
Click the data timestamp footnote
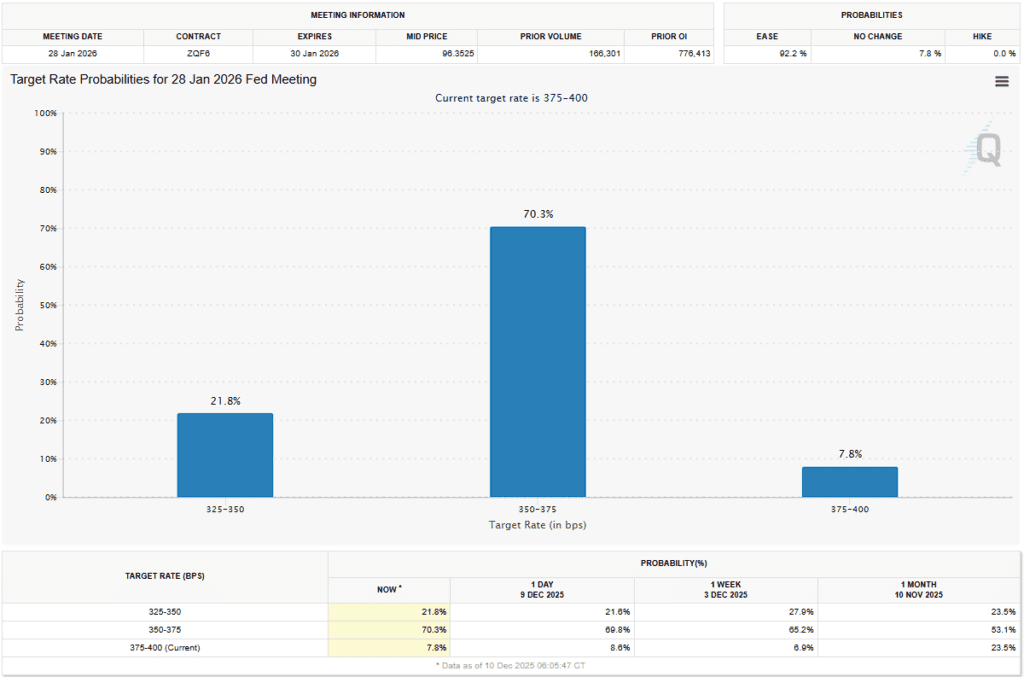pos(512,665)
